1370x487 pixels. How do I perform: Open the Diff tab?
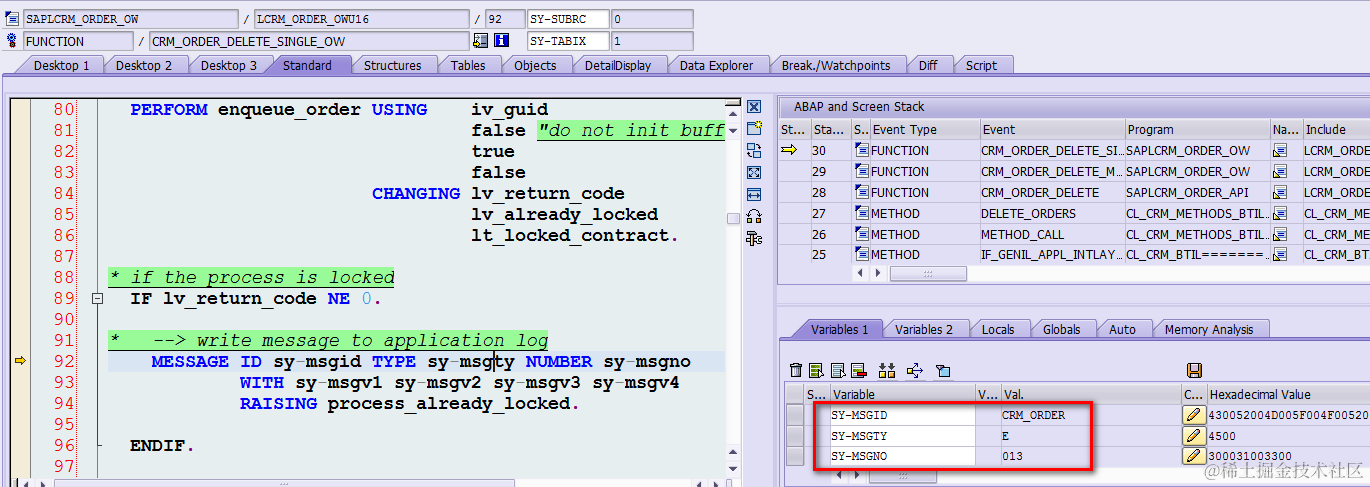point(928,65)
